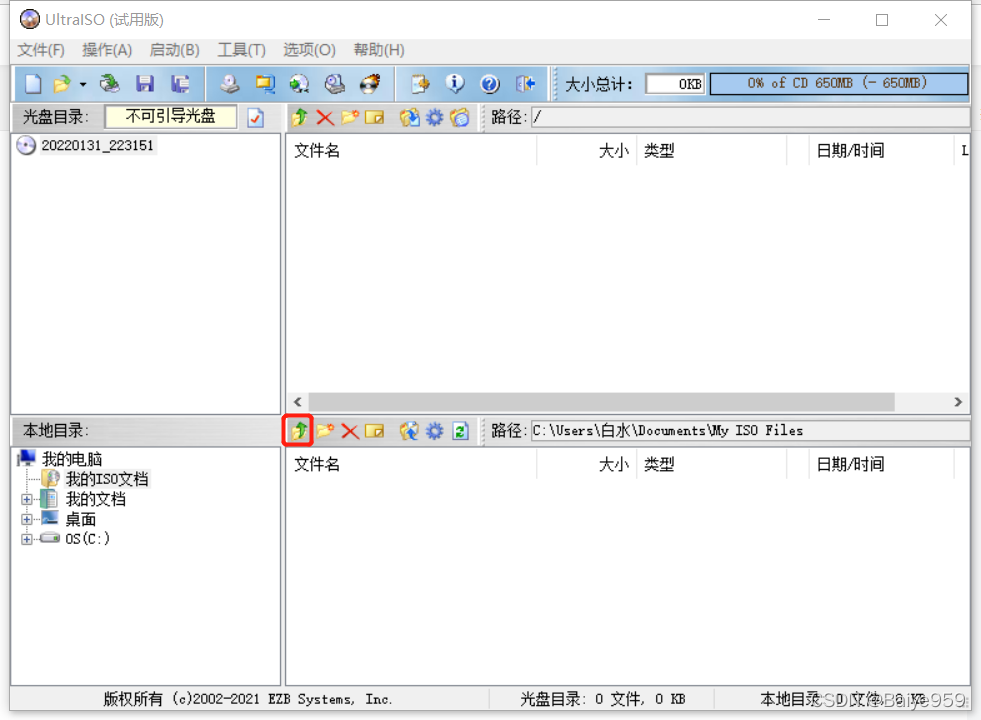
Task: Expand the 我的文档 tree node
Action: (x=26, y=499)
